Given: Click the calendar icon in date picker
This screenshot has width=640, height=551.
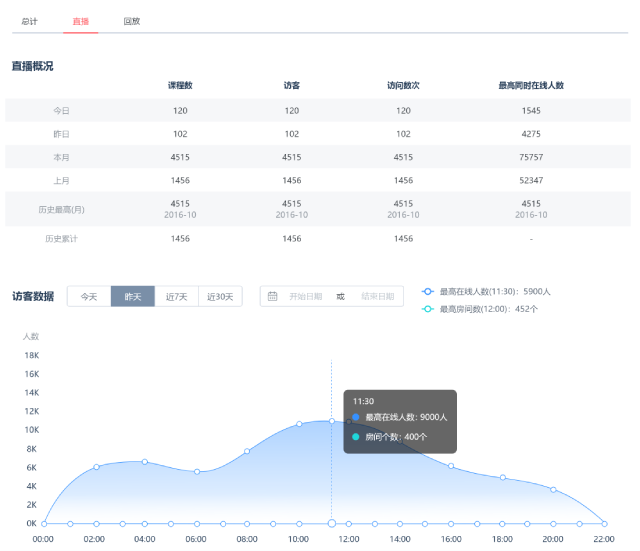Looking at the screenshot, I should 272,296.
